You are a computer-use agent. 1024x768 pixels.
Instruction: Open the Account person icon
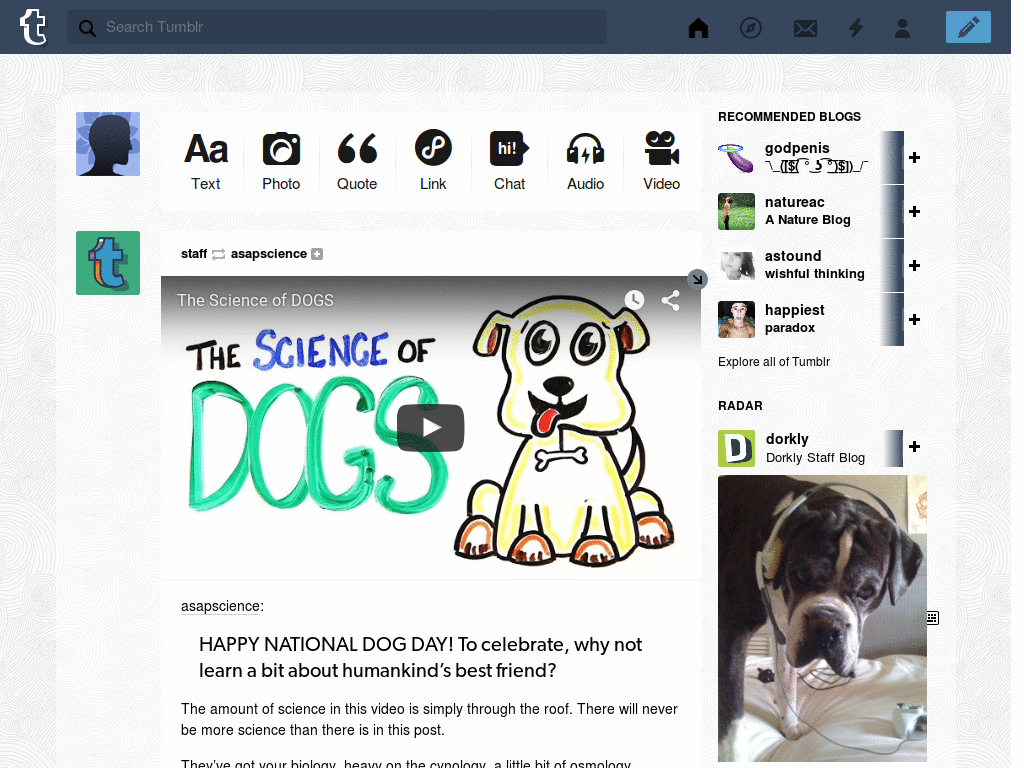point(902,27)
